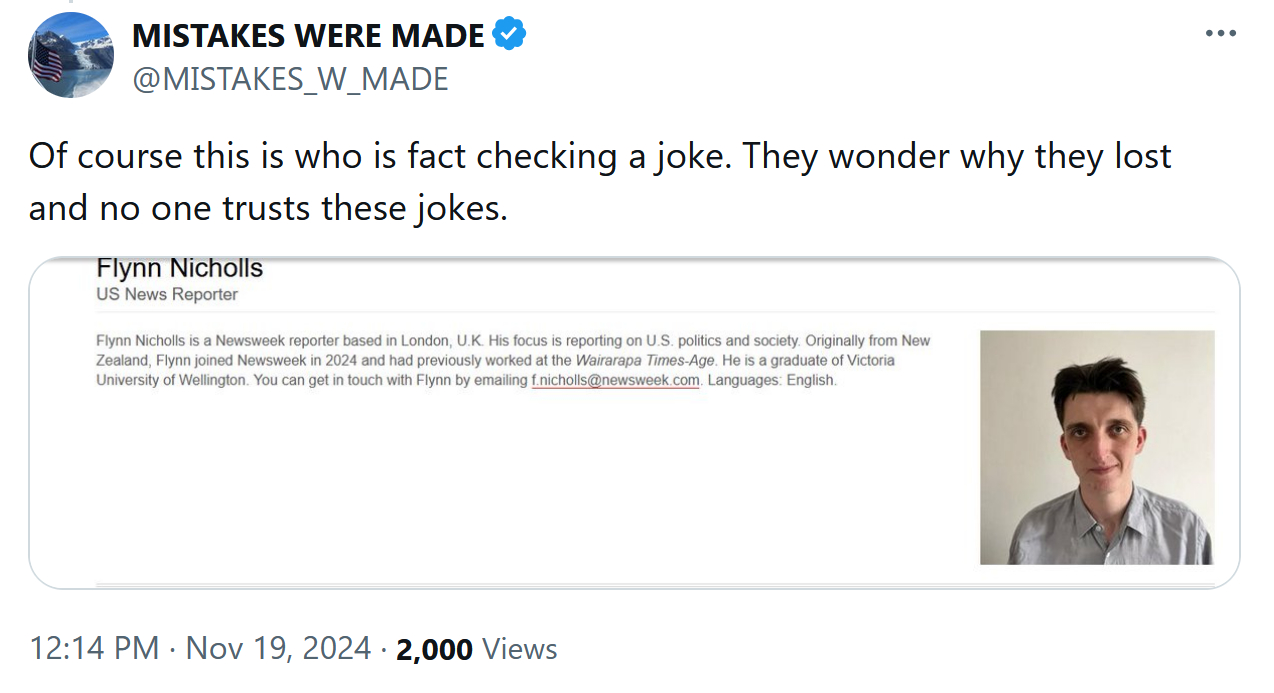Click the second tweet line 'and no one trusts these jokes'
Screen dimensions: 1274x693
(x=268, y=208)
